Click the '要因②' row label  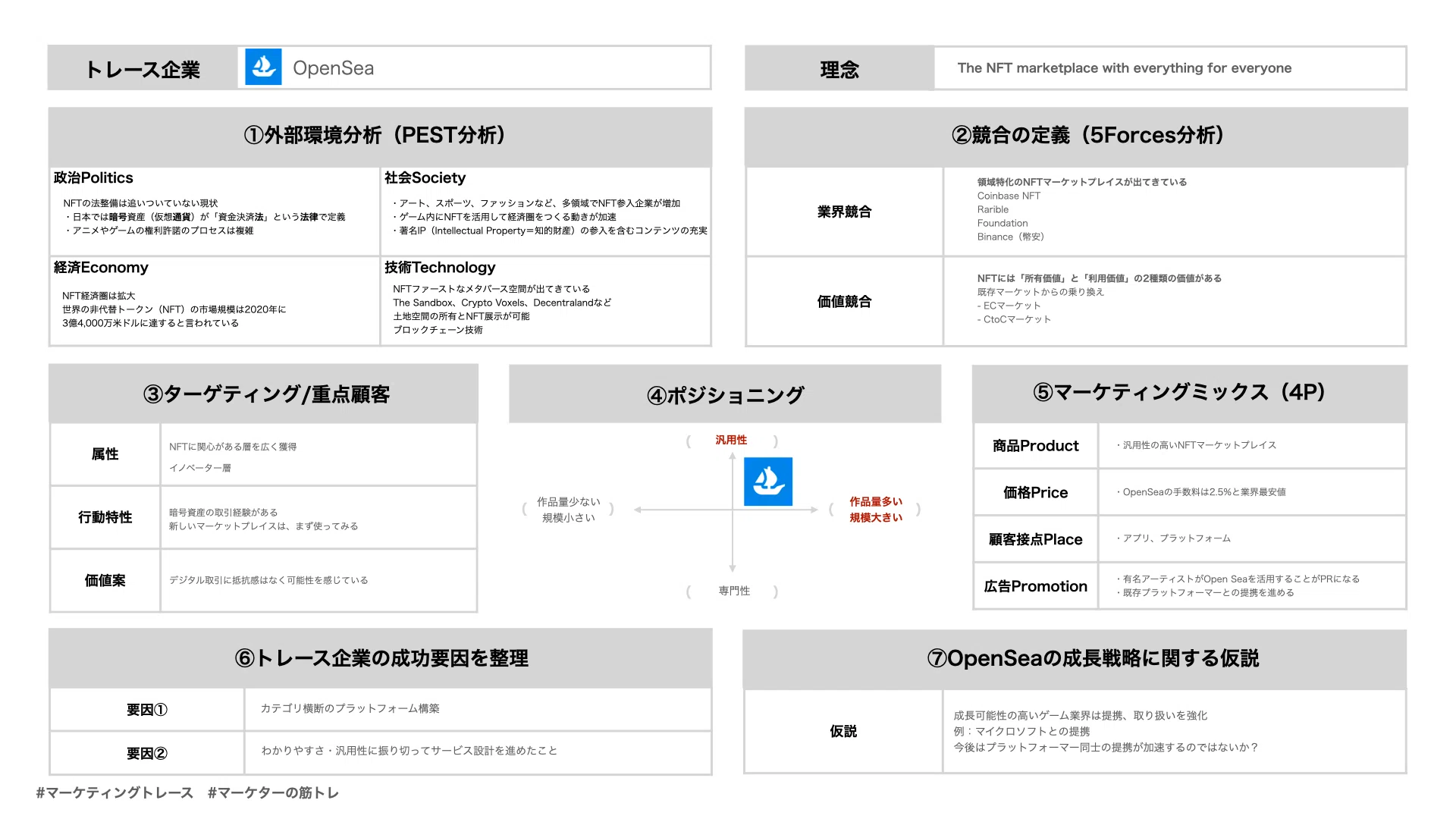(x=147, y=753)
